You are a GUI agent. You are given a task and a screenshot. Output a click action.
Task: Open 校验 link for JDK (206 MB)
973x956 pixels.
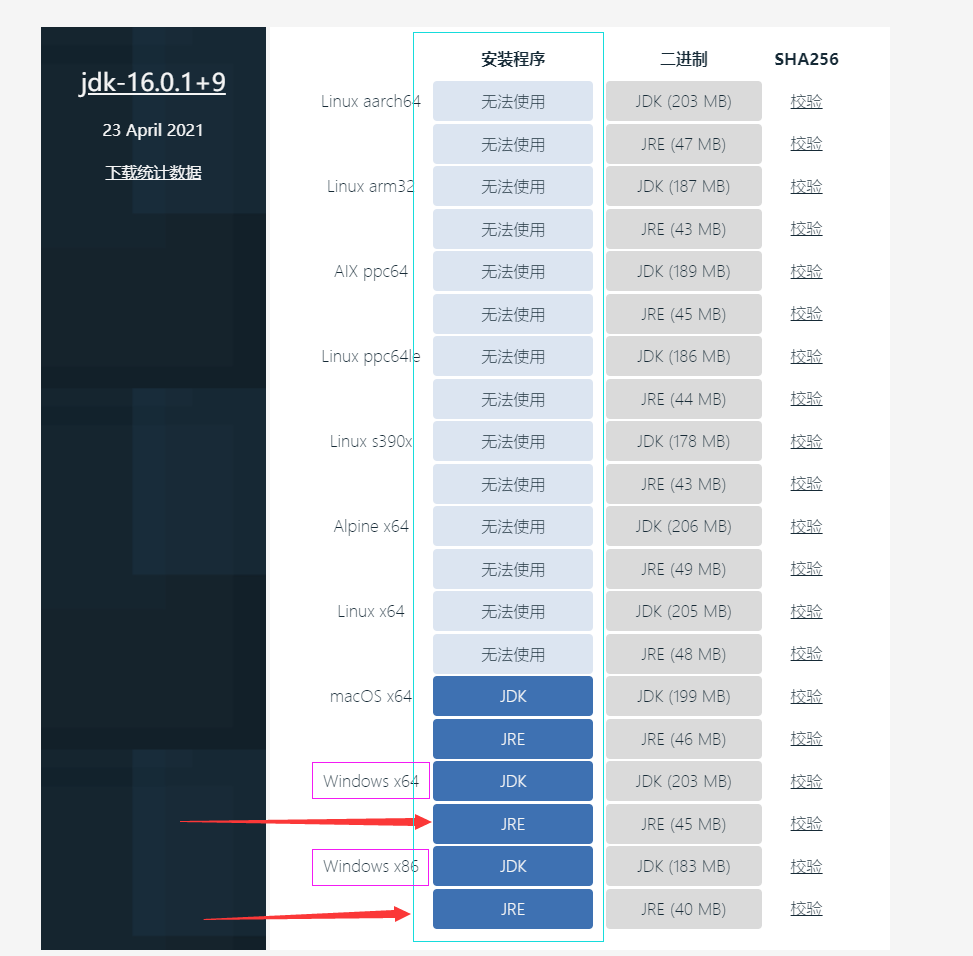click(806, 526)
